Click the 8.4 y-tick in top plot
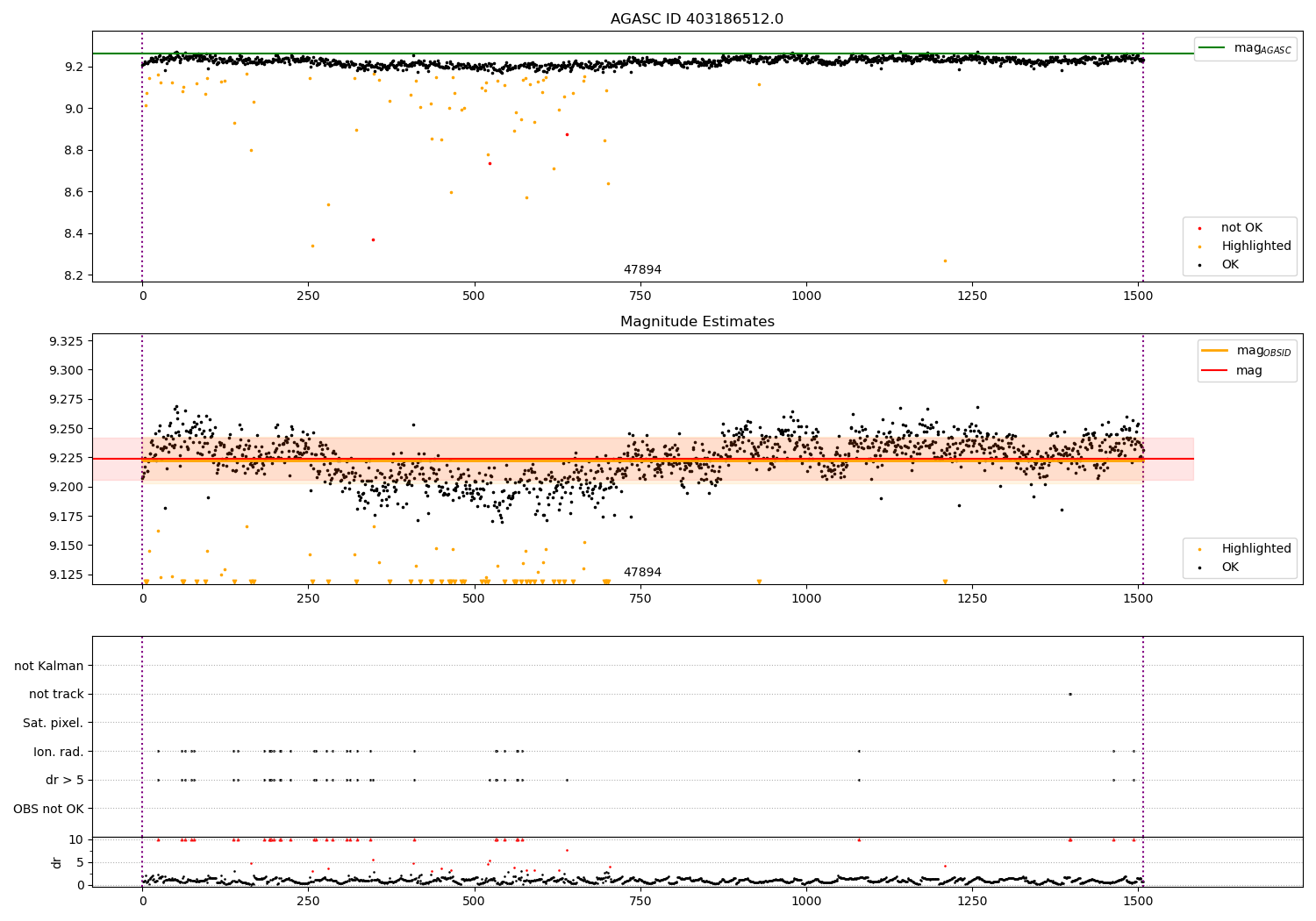 pyautogui.click(x=73, y=233)
